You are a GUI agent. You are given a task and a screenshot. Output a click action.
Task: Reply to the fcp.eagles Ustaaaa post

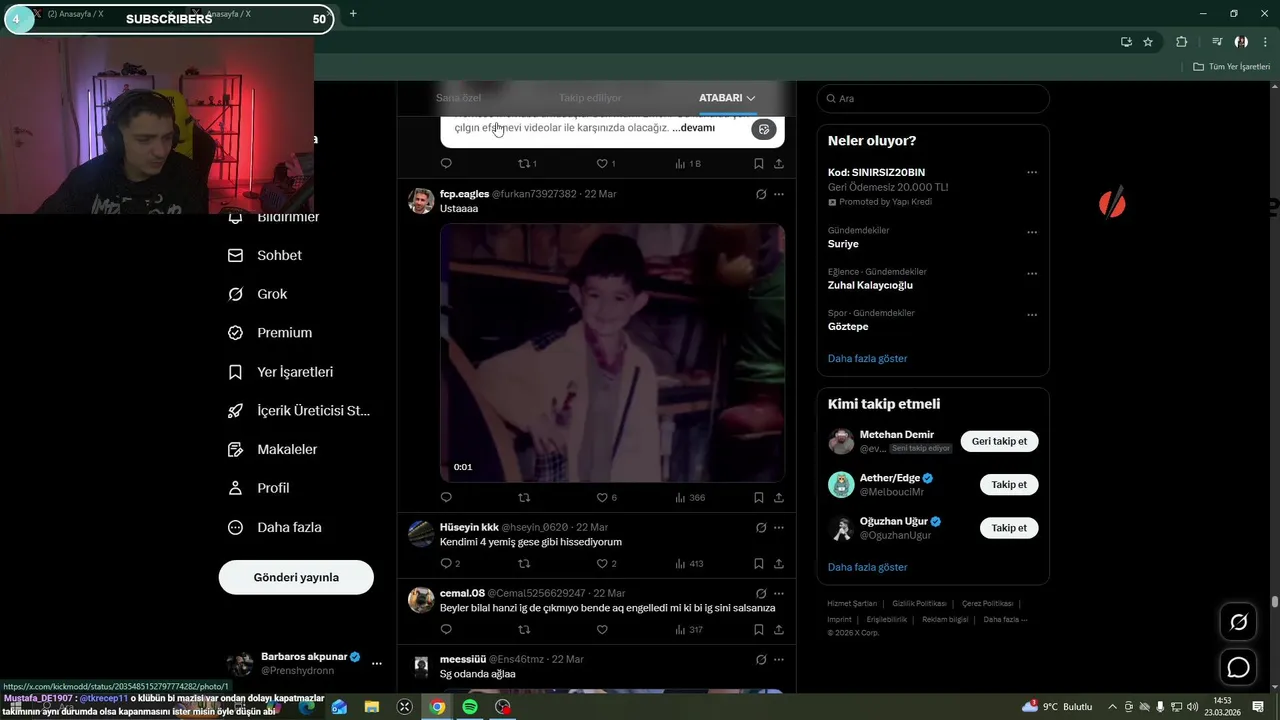click(x=446, y=497)
